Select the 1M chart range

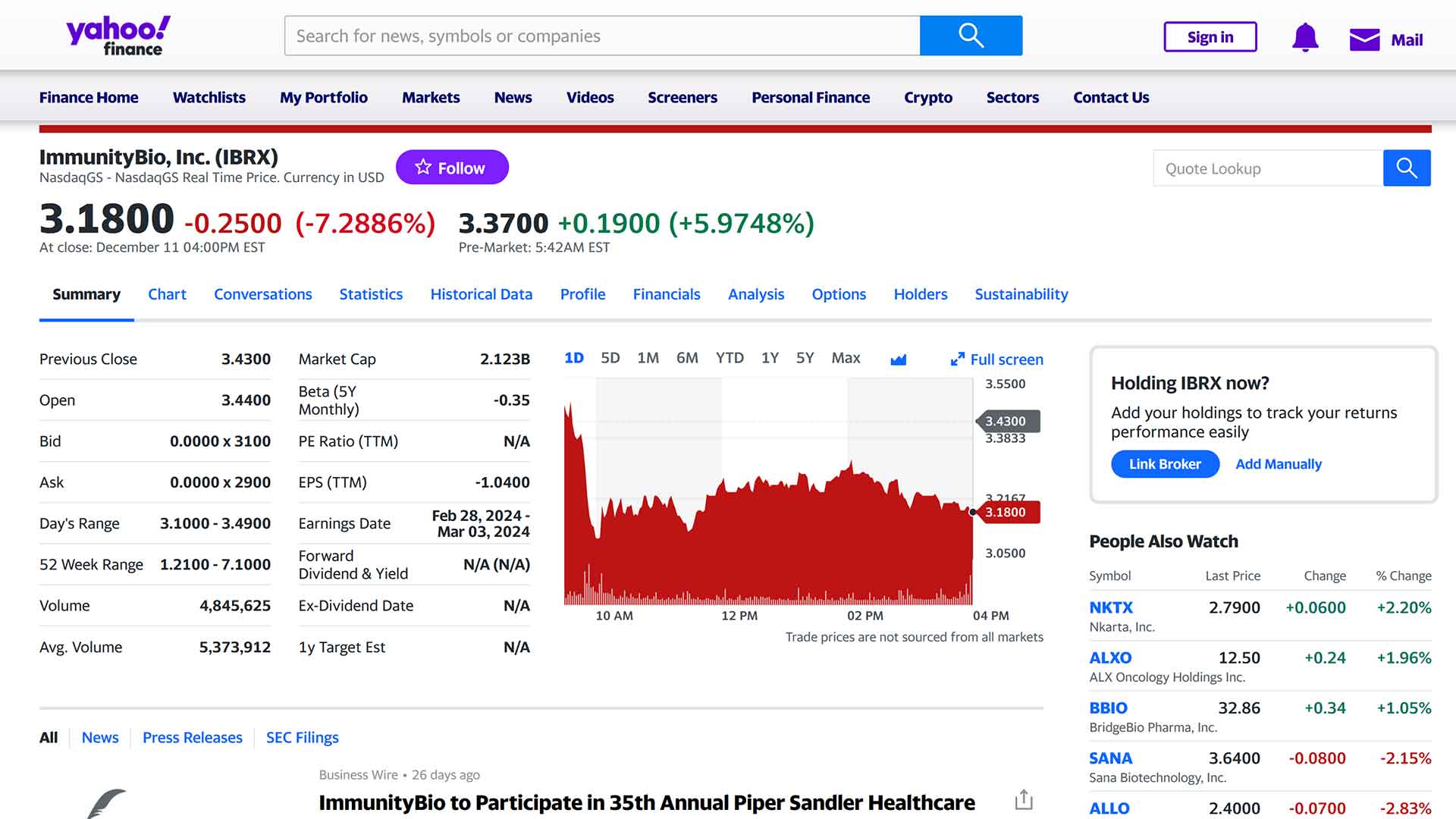[x=648, y=358]
